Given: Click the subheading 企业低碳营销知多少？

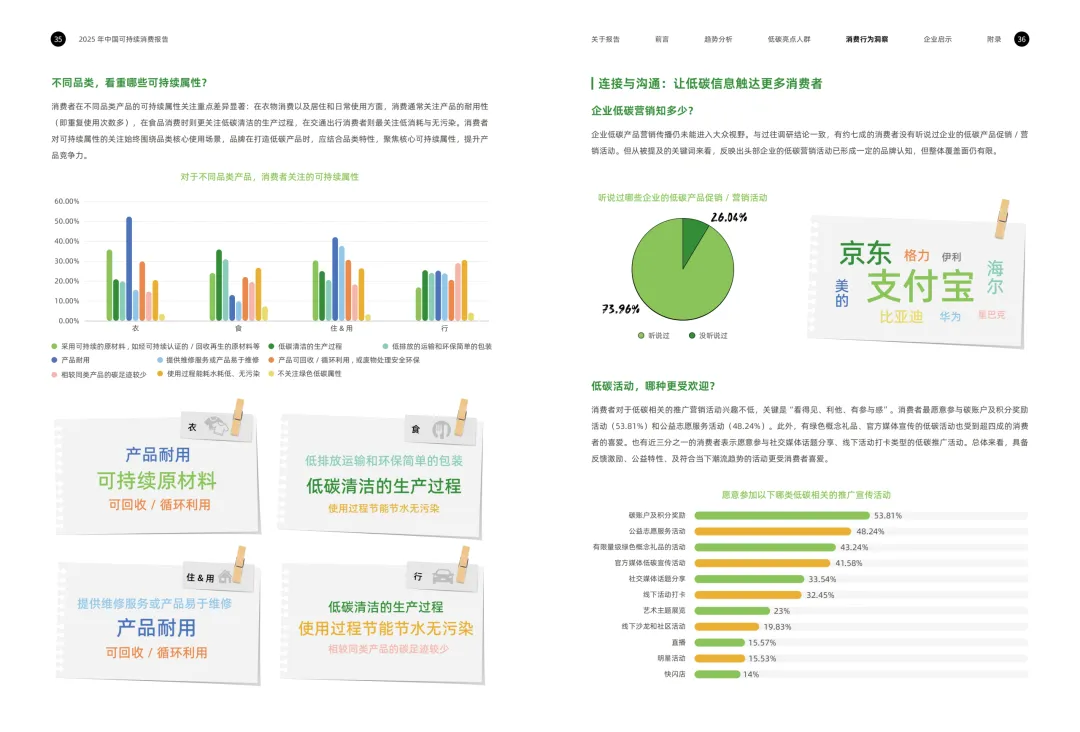Looking at the screenshot, I should 642,110.
